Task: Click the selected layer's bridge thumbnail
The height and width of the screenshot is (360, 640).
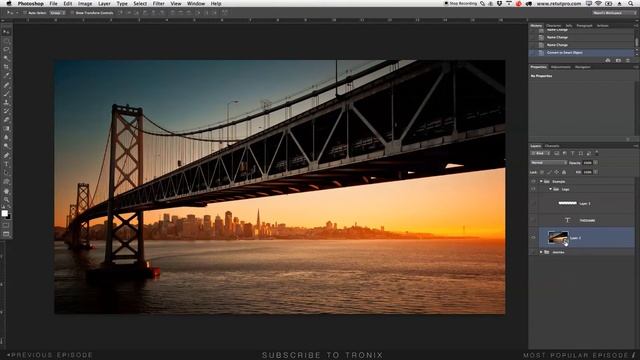Action: click(558, 238)
